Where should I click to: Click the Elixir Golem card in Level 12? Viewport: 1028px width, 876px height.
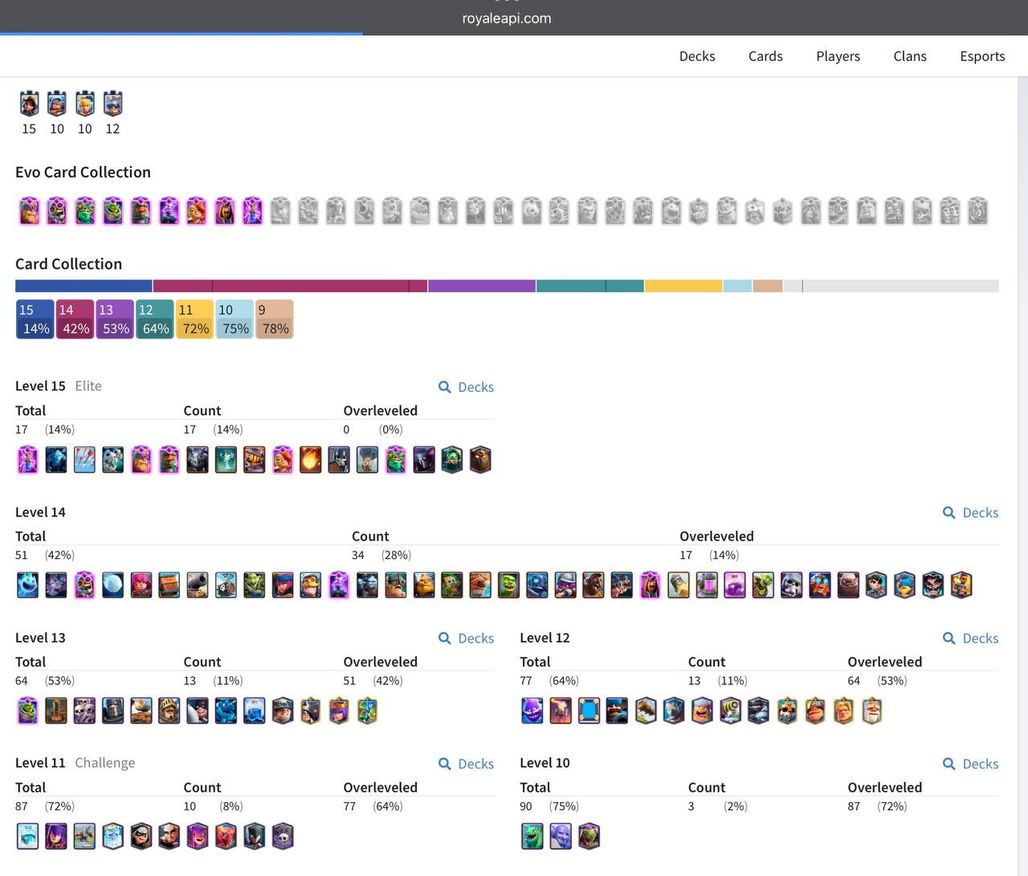pos(532,711)
